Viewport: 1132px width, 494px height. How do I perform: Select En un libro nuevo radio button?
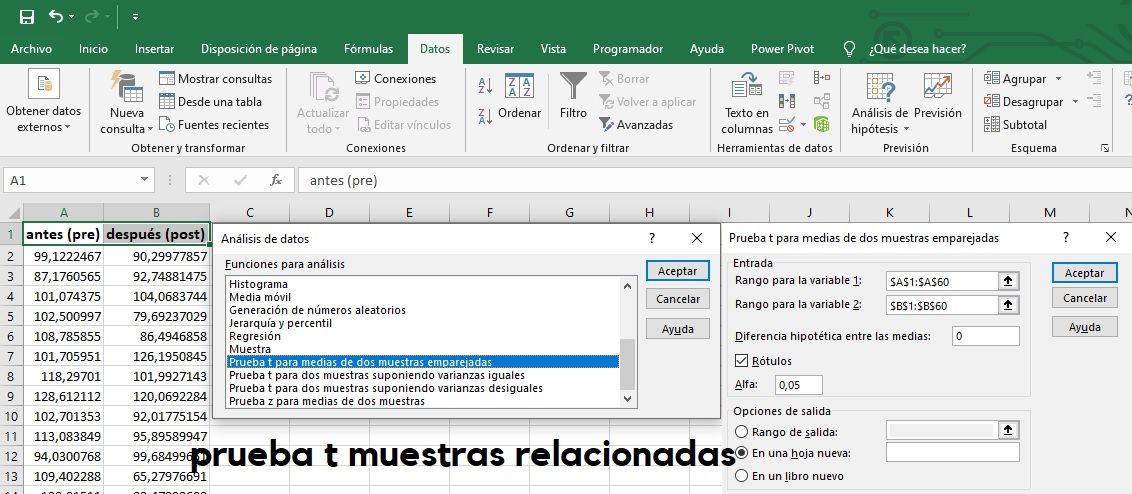point(741,476)
